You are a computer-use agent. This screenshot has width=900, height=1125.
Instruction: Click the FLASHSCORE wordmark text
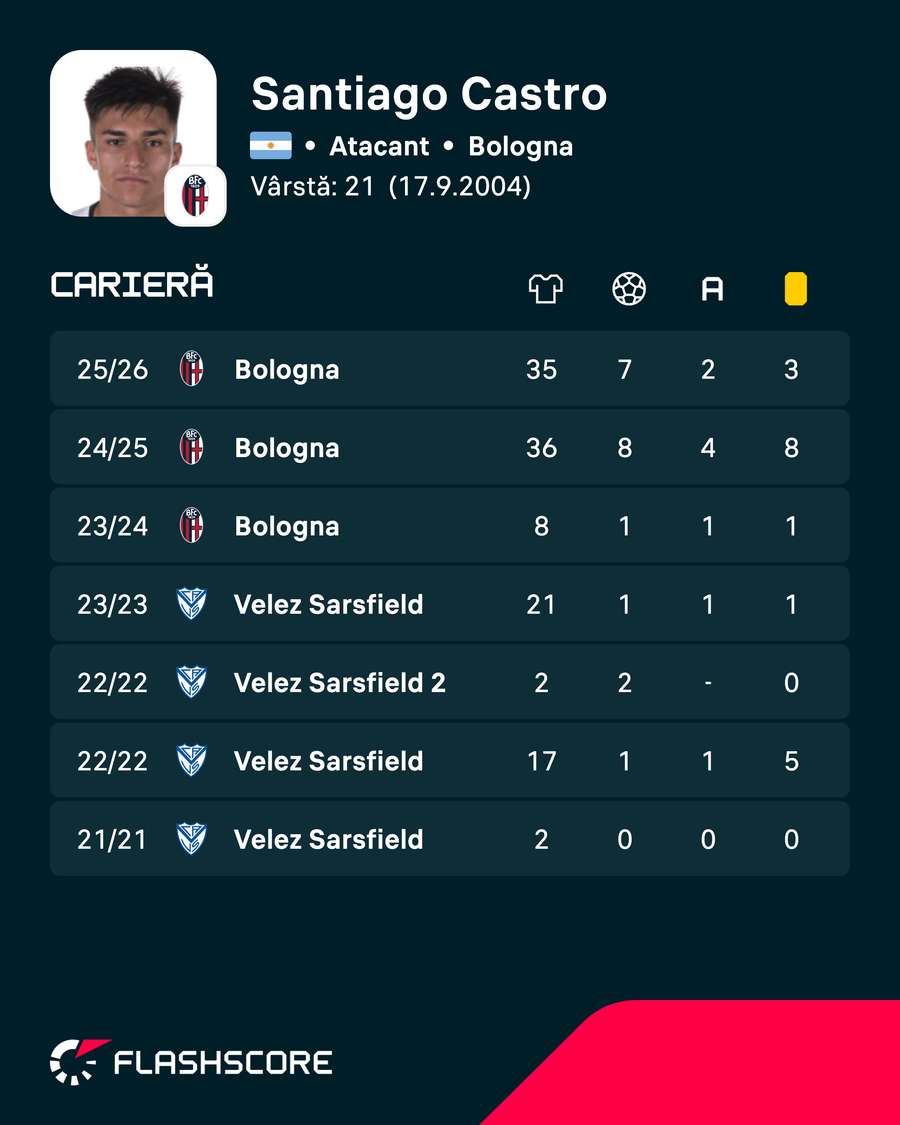[223, 1063]
